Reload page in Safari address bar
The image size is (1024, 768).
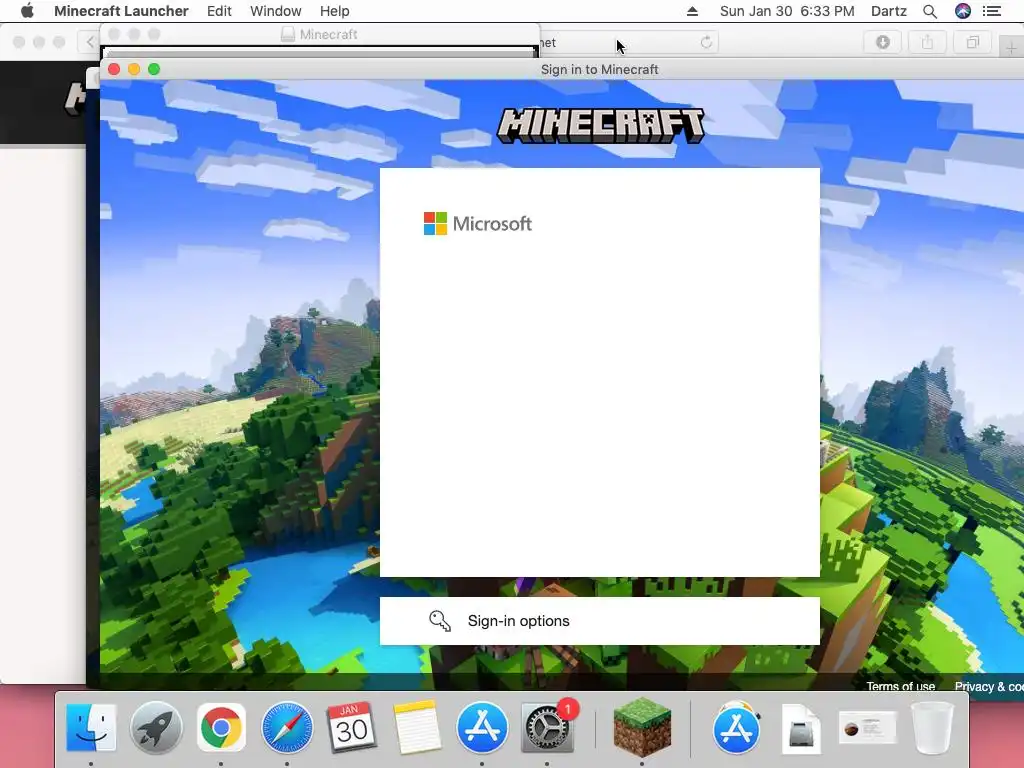[706, 42]
